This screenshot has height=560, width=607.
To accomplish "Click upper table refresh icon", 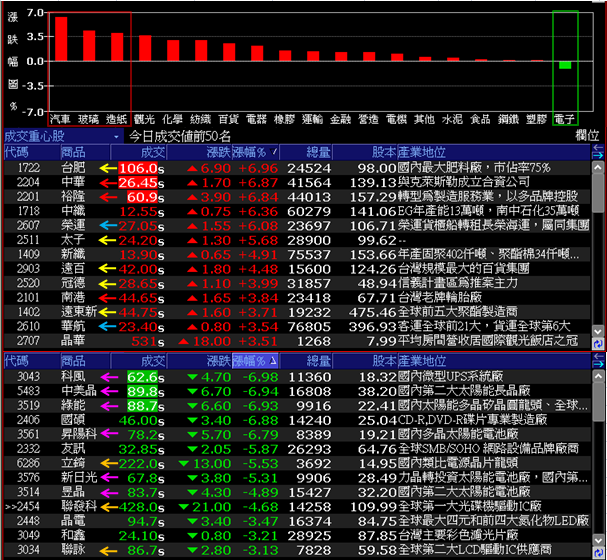I will [598, 344].
